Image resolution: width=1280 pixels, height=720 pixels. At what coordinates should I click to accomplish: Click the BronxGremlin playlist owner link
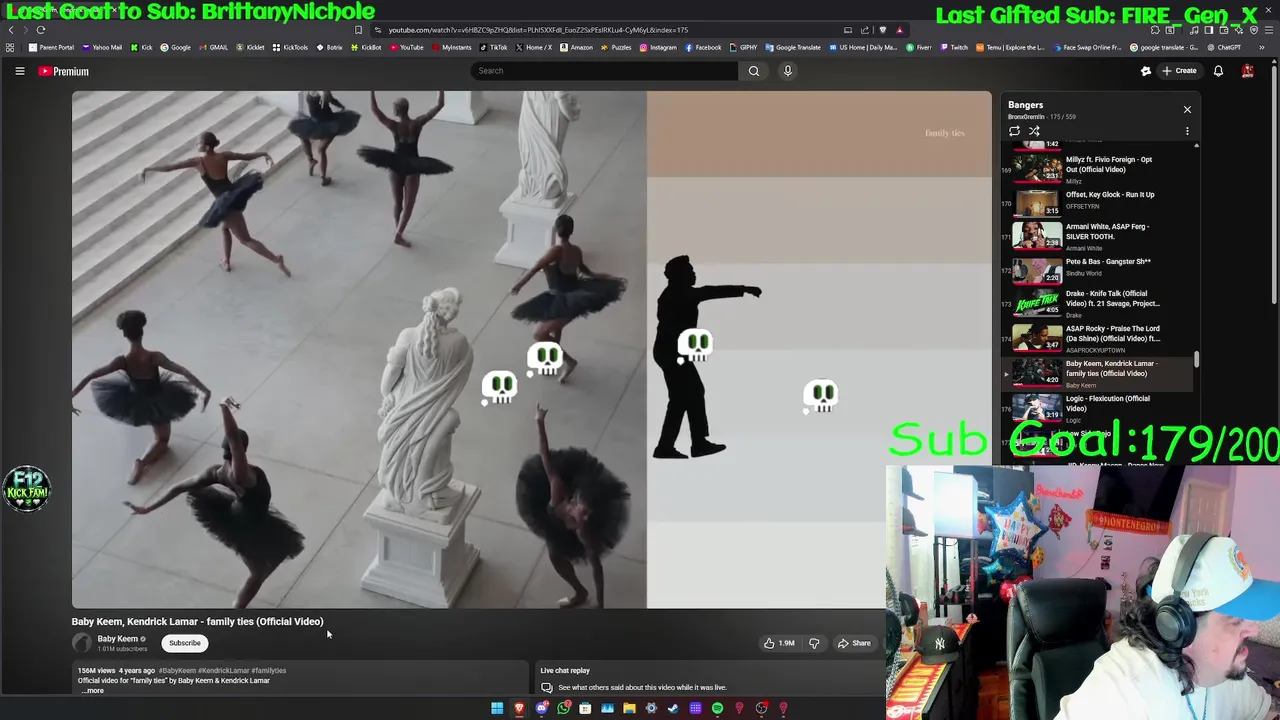[x=1026, y=117]
